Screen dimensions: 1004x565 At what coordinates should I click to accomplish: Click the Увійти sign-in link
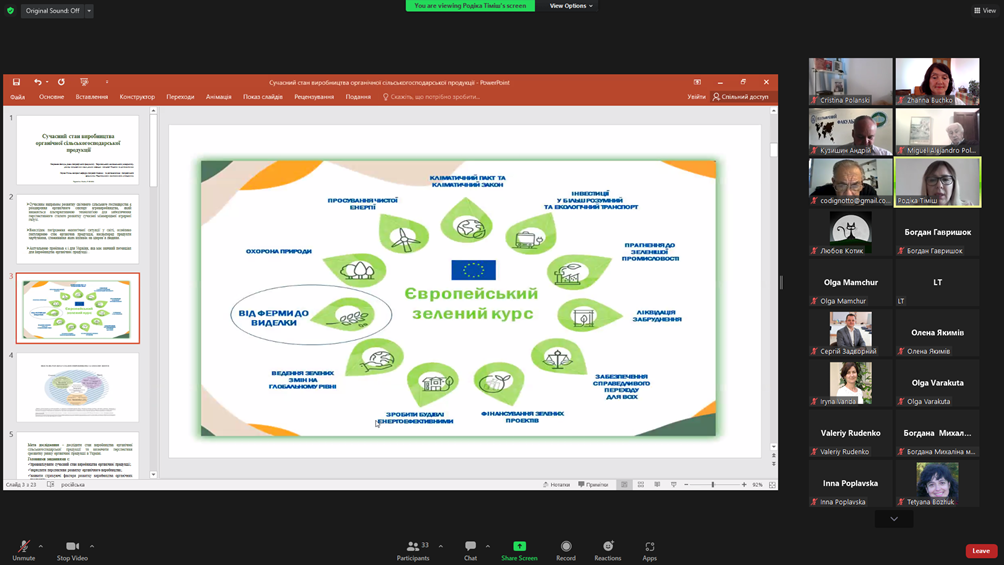696,97
